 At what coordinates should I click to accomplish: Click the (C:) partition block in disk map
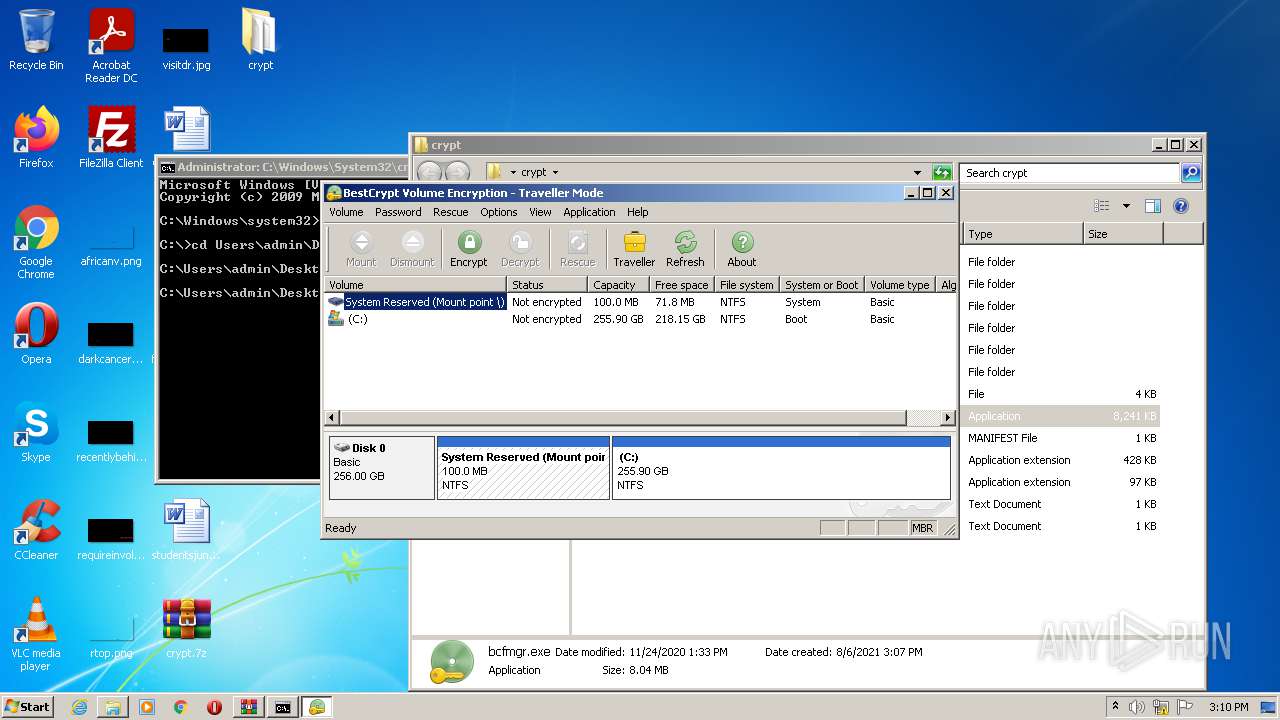pyautogui.click(x=781, y=467)
